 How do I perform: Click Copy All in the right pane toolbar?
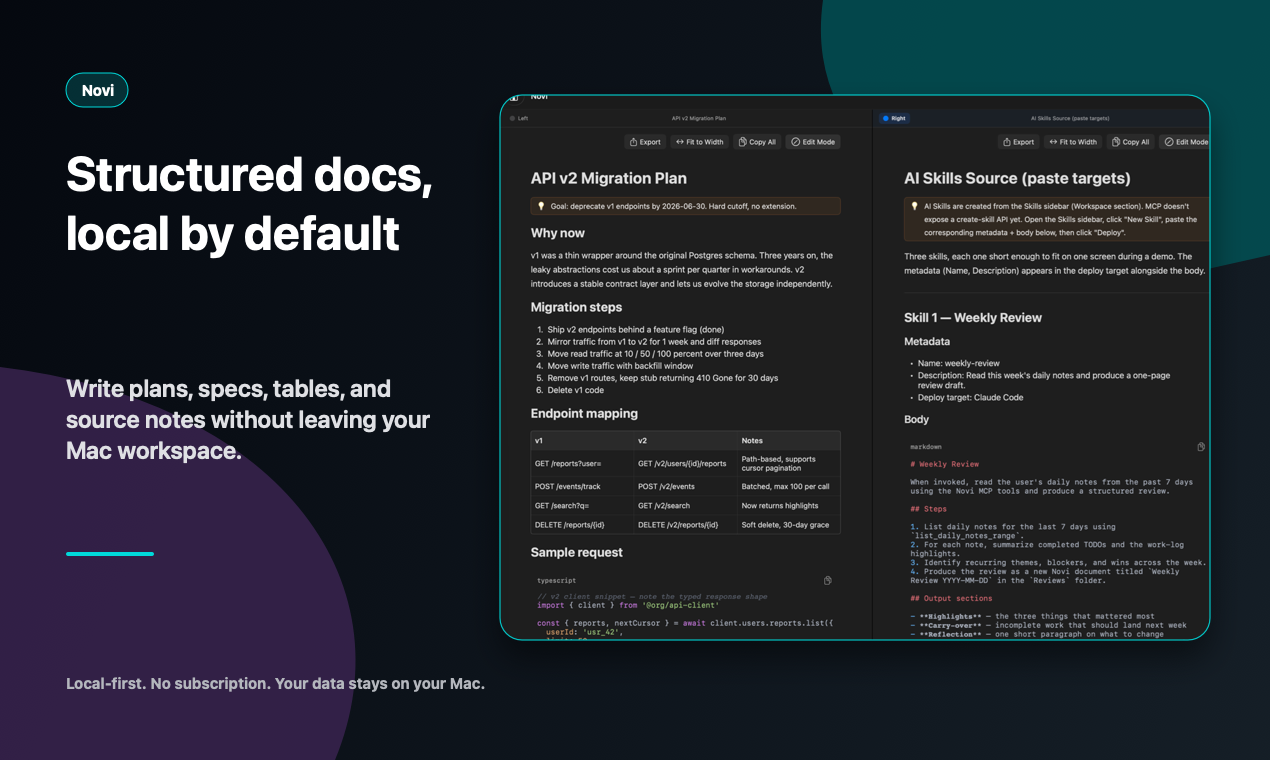[x=1130, y=142]
